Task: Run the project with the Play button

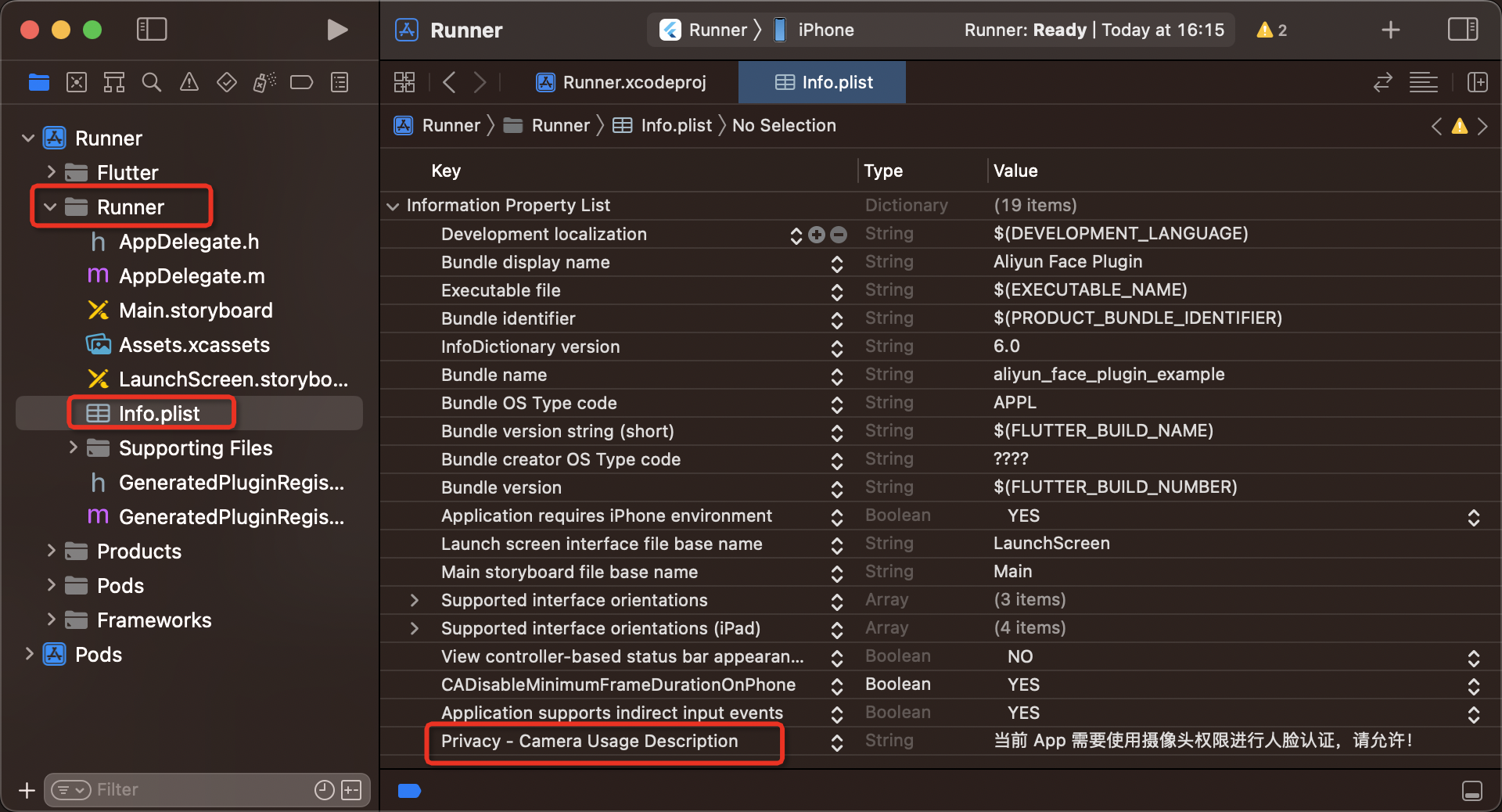Action: point(338,30)
